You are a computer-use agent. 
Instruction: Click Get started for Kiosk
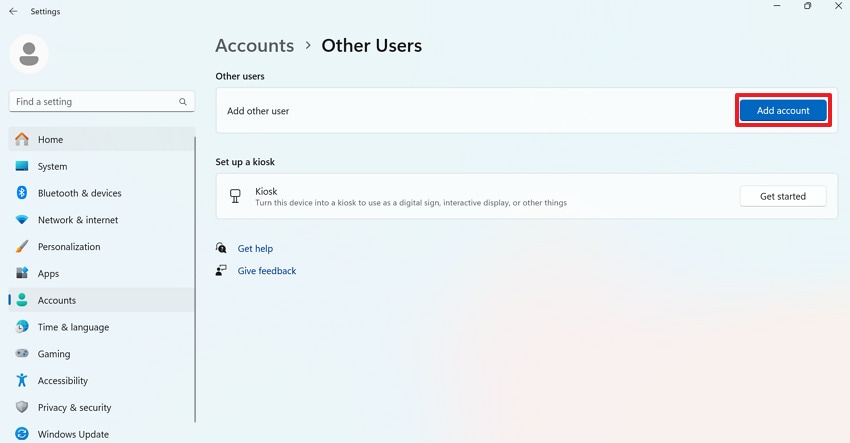783,196
